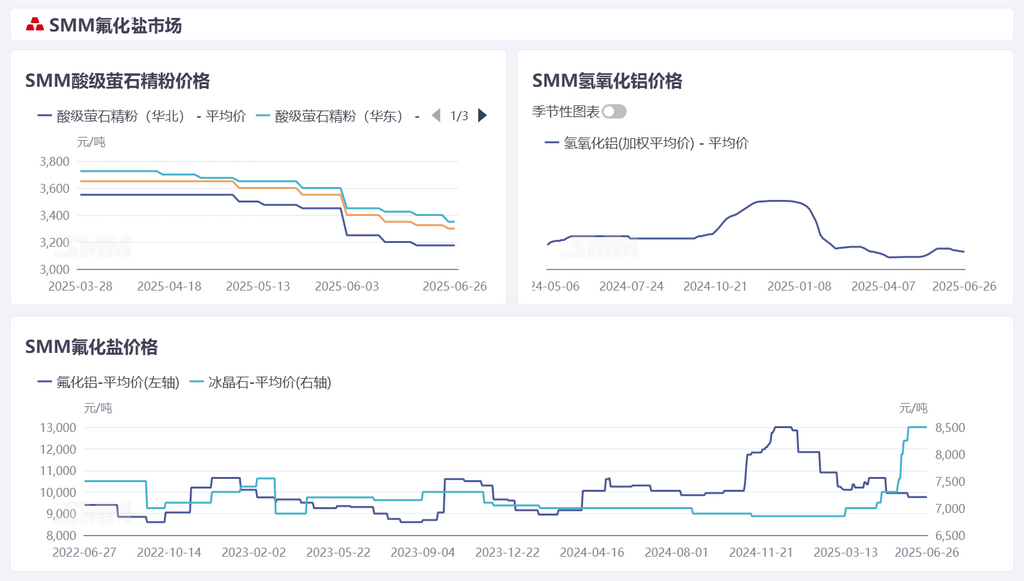This screenshot has height=581, width=1024.
Task: Toggle 氟化铝-平均价(左轴) legend series
Action: (x=108, y=383)
